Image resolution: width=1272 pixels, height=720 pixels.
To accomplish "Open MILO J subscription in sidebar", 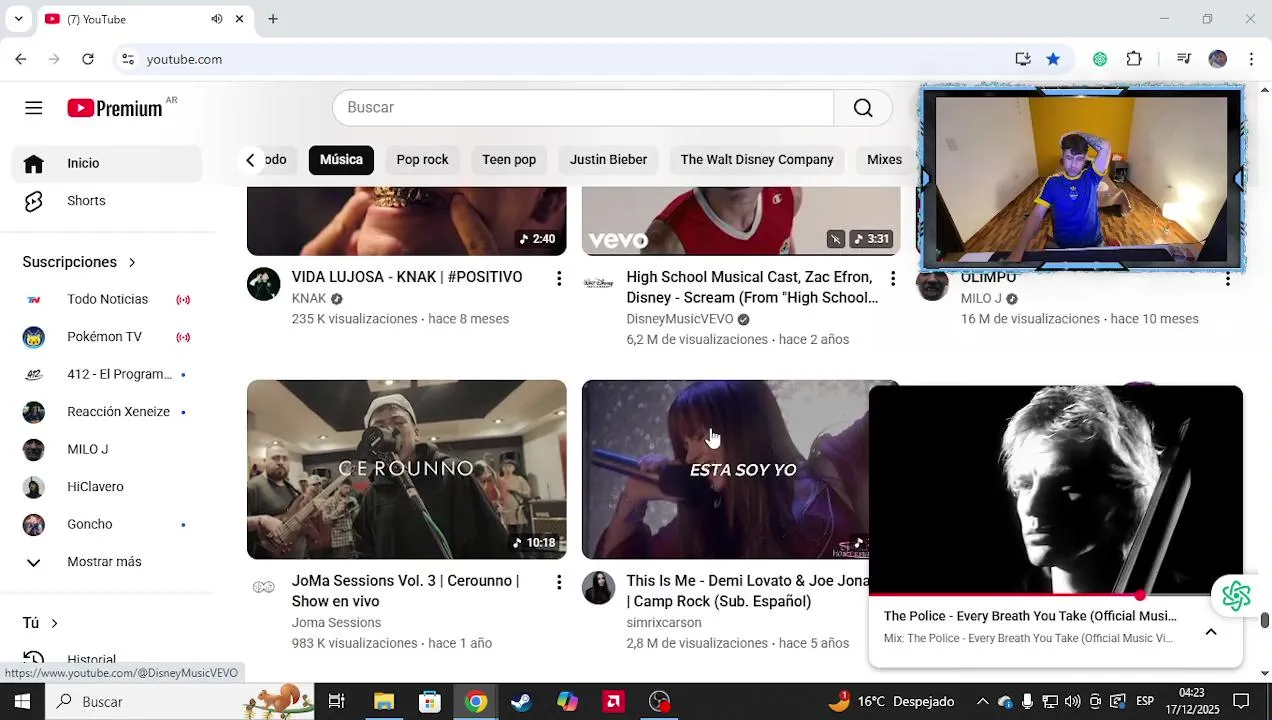I will pos(107,450).
